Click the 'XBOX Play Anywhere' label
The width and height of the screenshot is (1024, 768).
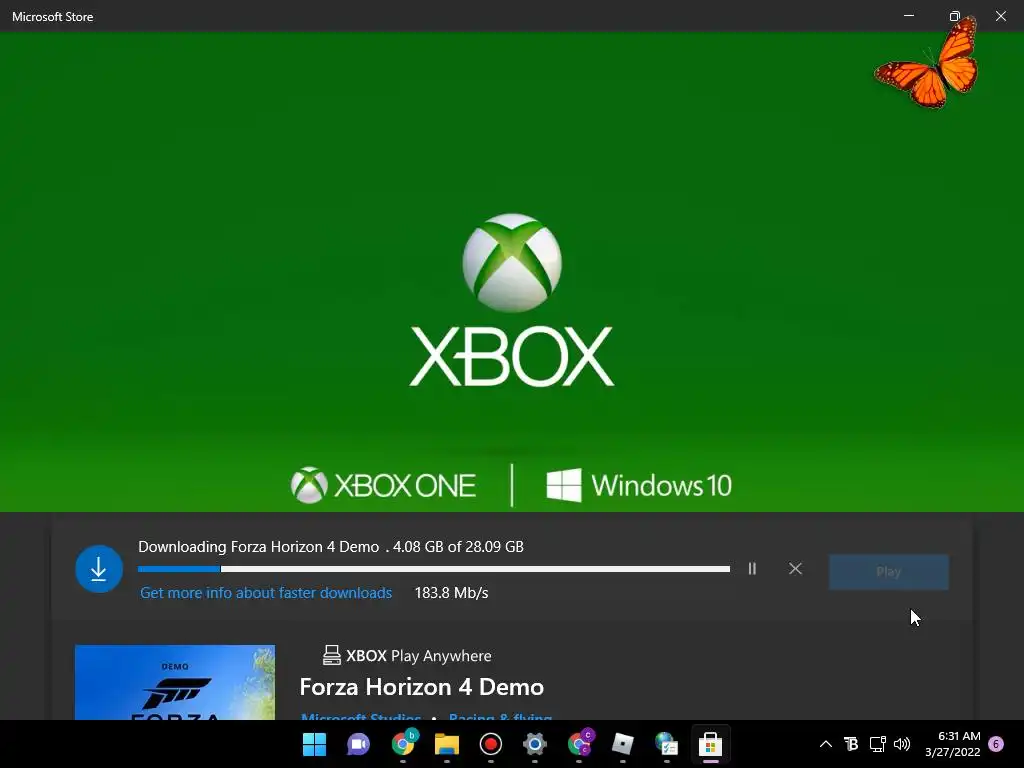pos(419,656)
